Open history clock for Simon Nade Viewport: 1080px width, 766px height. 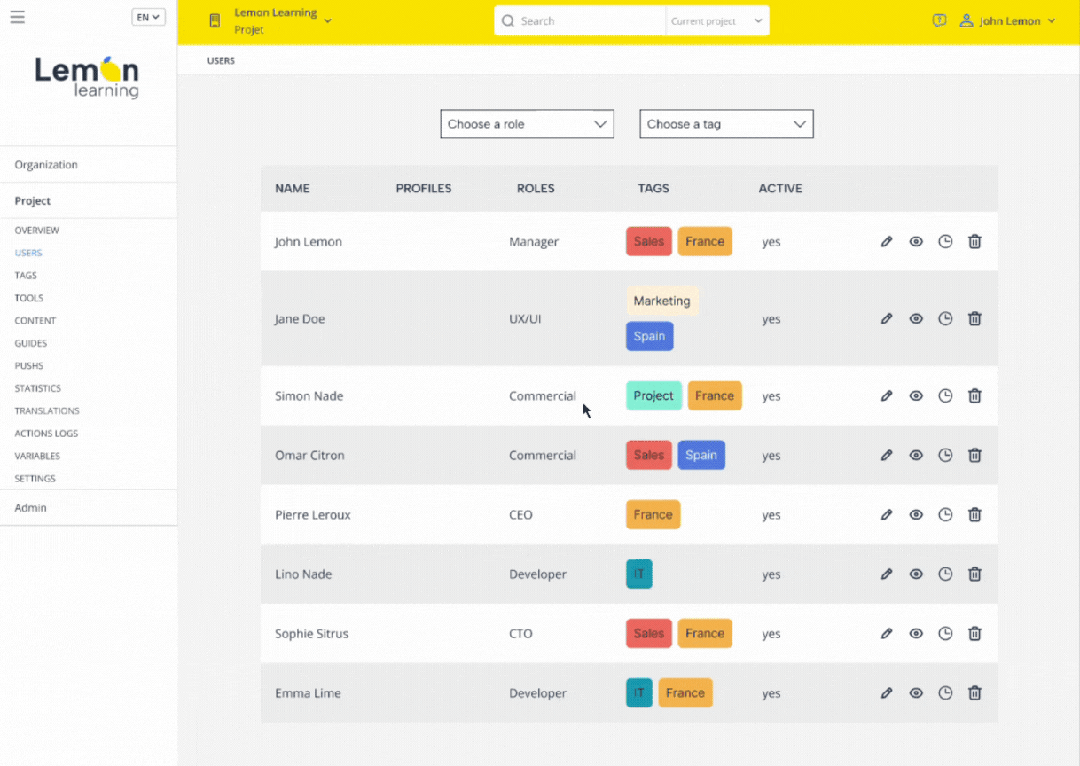pyautogui.click(x=945, y=395)
